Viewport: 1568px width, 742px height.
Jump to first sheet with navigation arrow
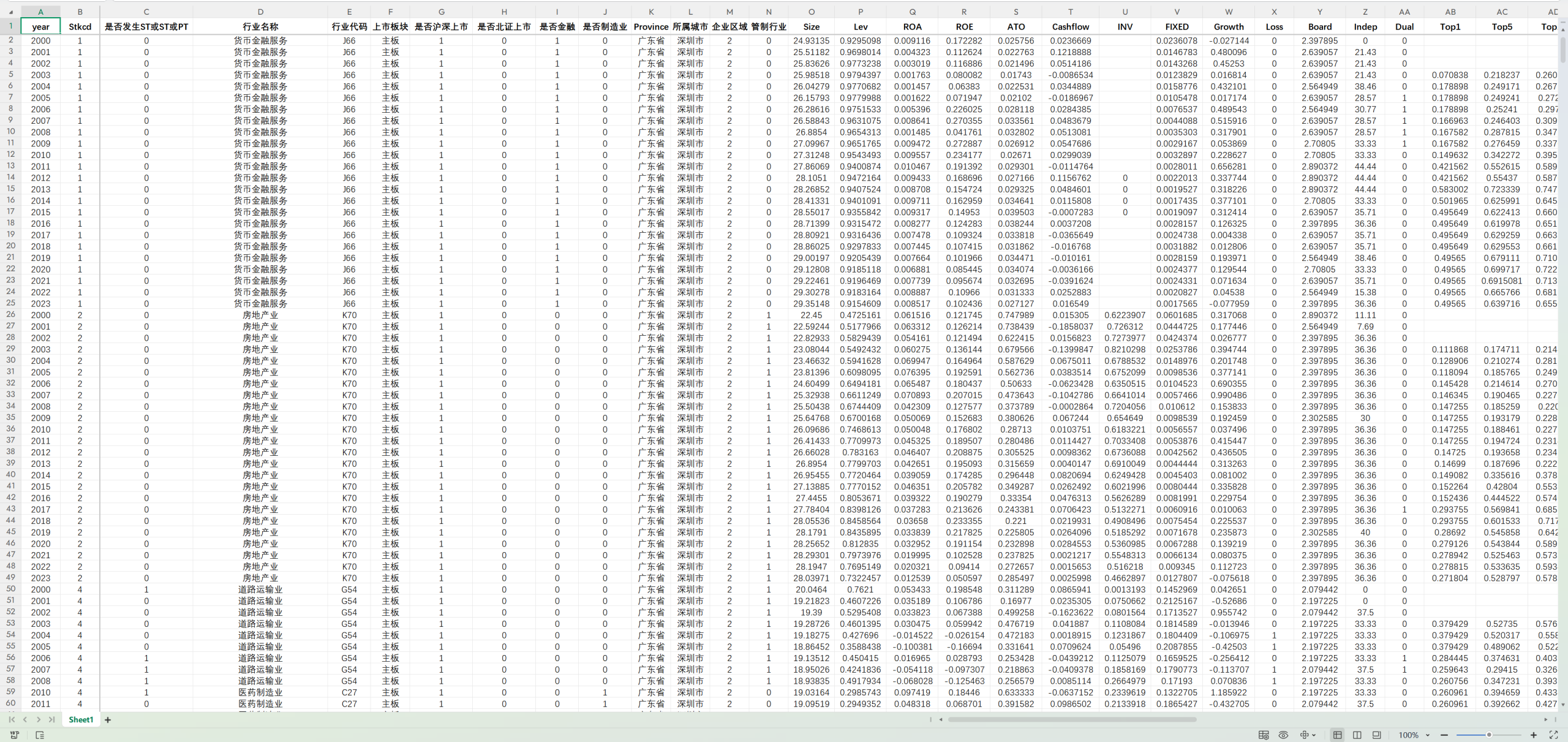[x=11, y=720]
